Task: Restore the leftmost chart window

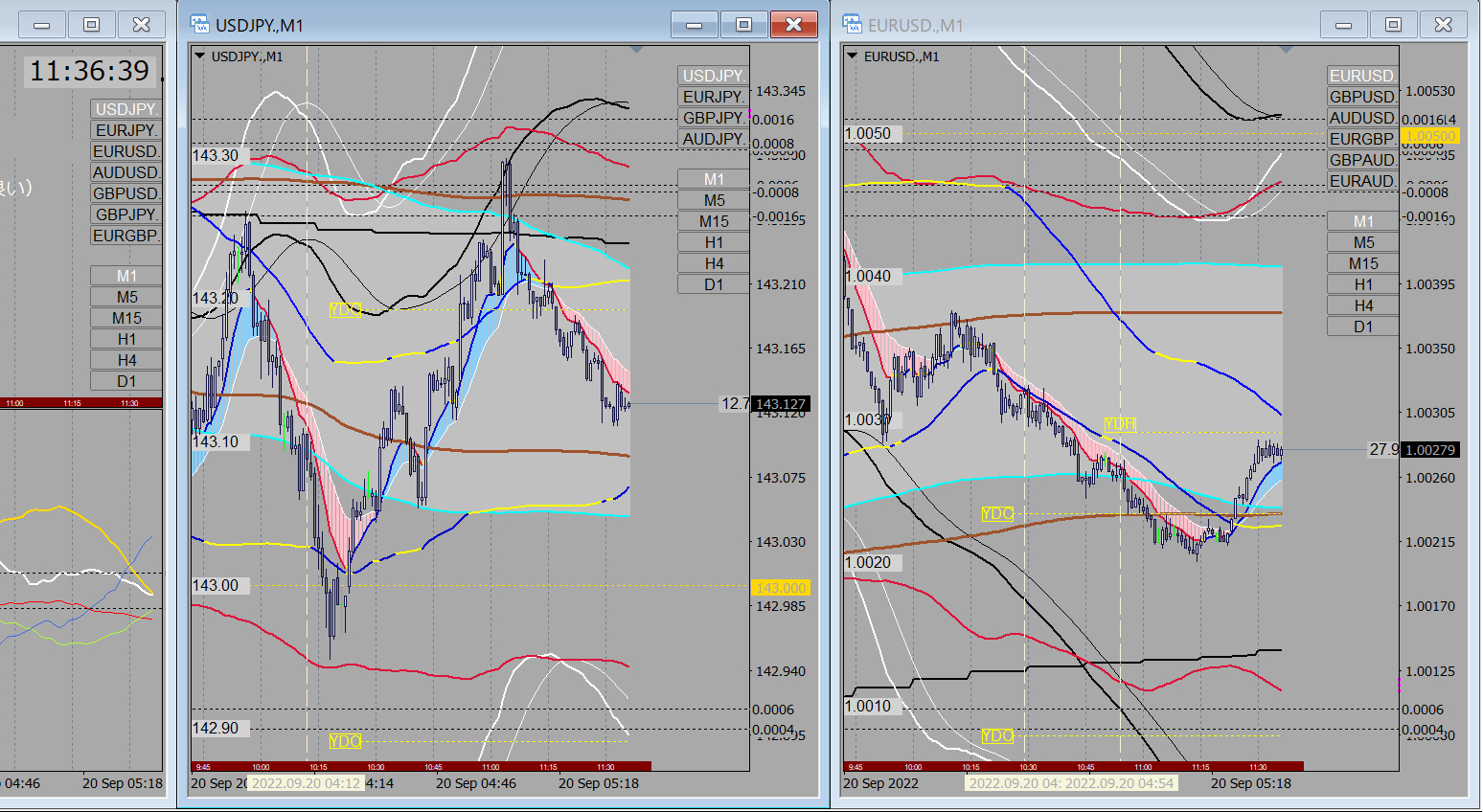Action: pos(91,25)
